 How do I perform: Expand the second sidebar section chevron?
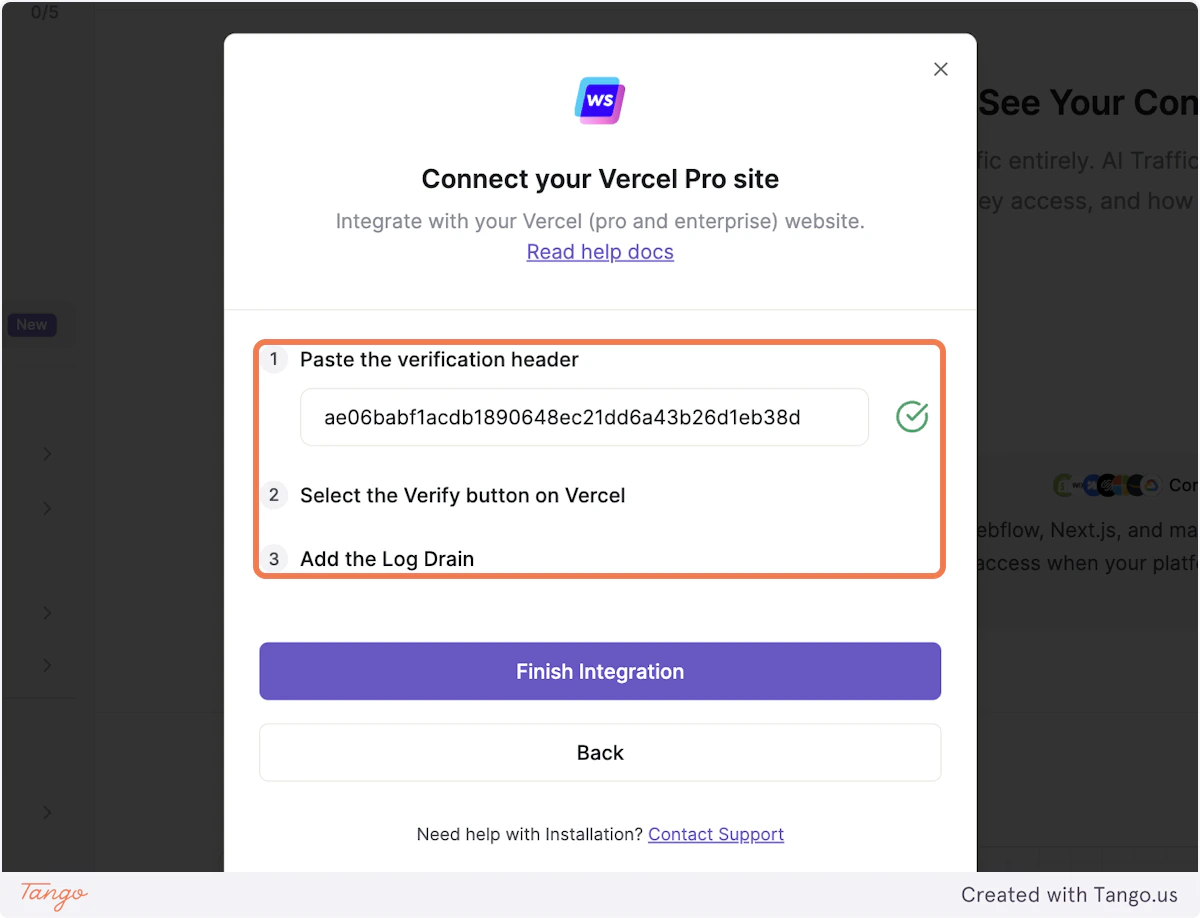tap(46, 508)
